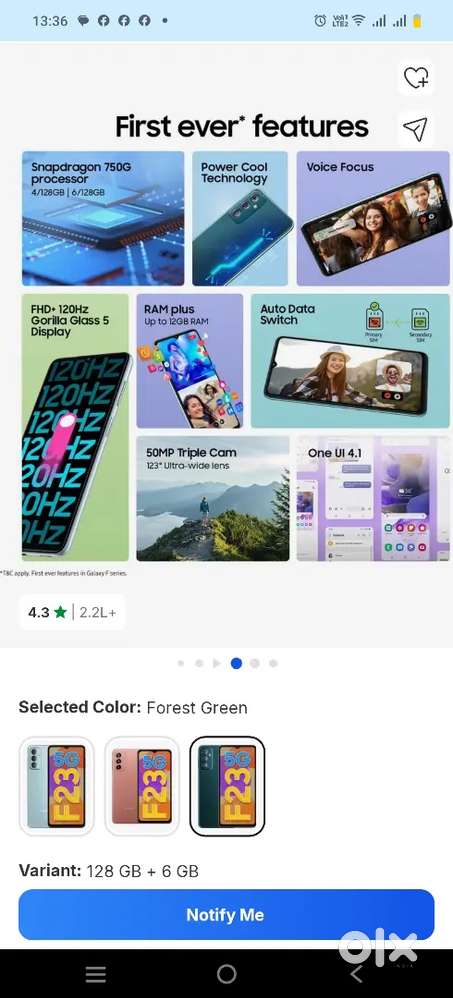This screenshot has height=998, width=453.
Task: Tap the Wi-Fi icon in status bar
Action: (359, 21)
